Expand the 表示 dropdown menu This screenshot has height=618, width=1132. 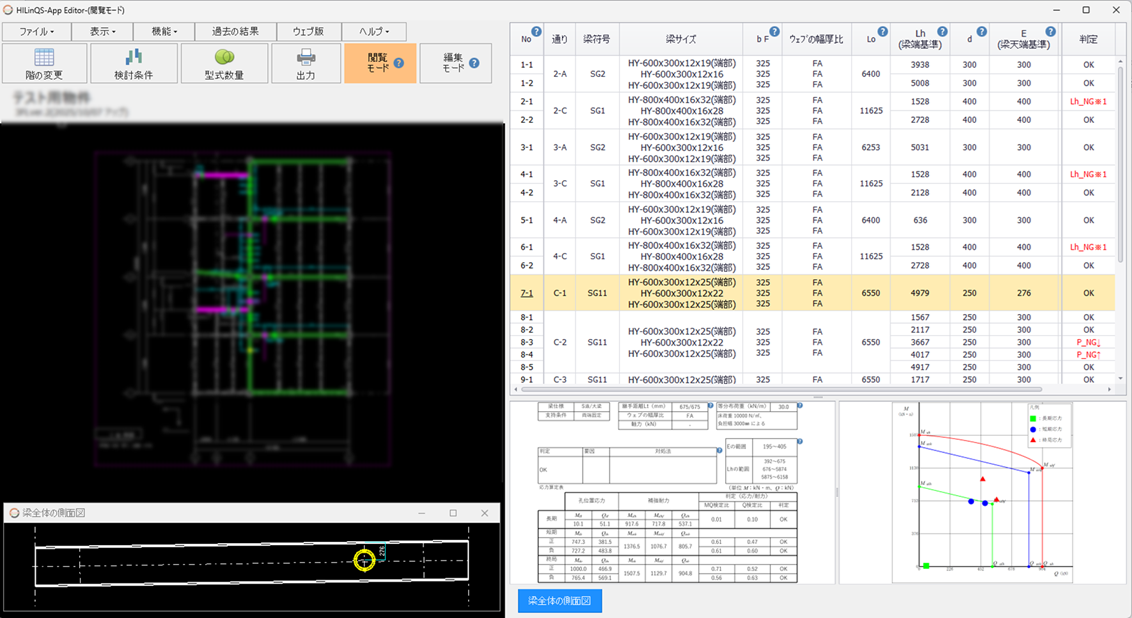pyautogui.click(x=103, y=31)
